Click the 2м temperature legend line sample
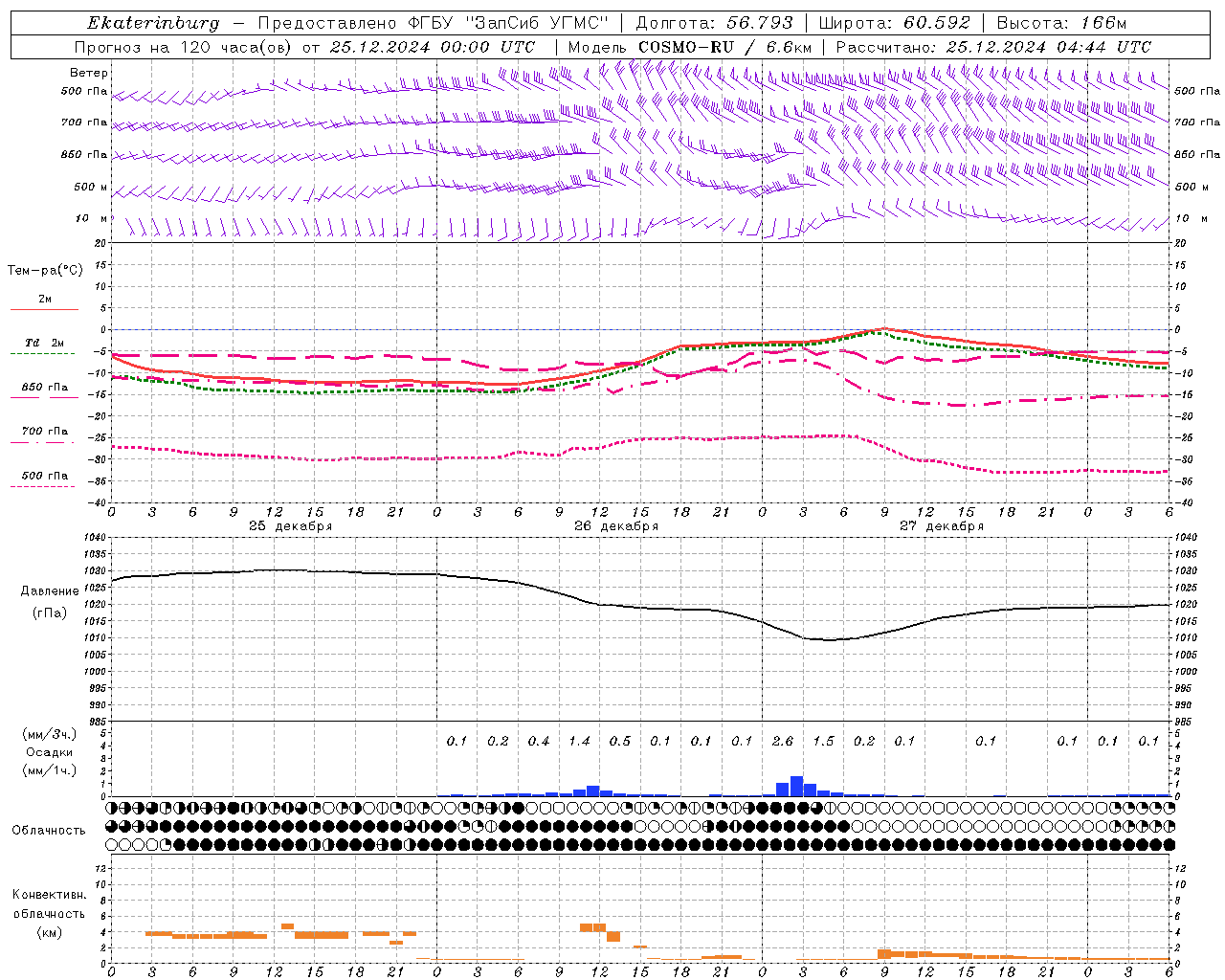1225x980 pixels. coord(44,309)
